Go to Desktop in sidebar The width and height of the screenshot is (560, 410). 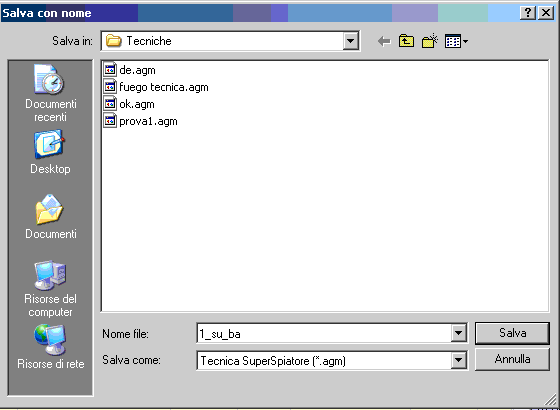(50, 153)
